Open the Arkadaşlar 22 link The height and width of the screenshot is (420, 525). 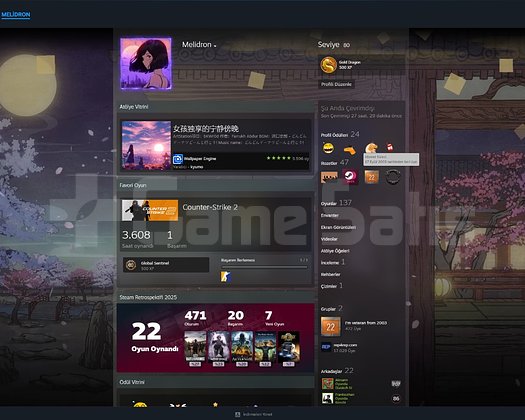click(x=337, y=371)
